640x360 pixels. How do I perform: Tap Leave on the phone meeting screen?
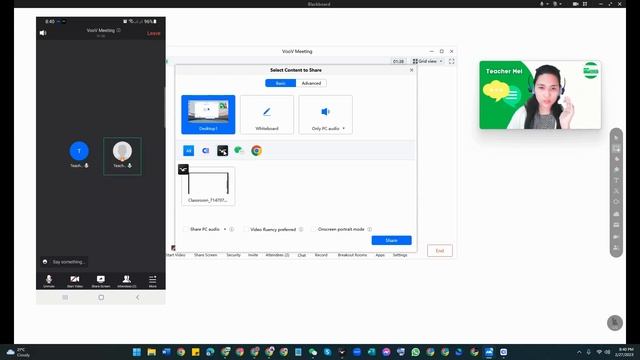tap(153, 33)
